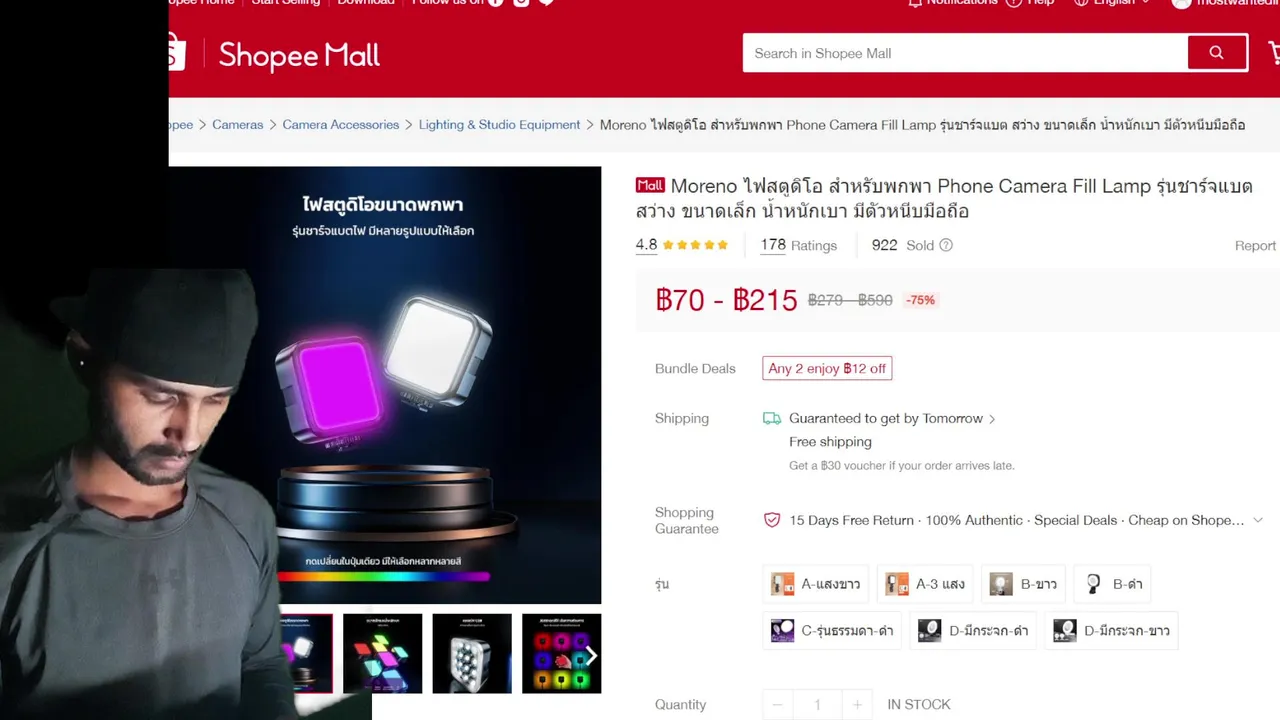Viewport: 1280px width, 720px height.
Task: Focus the Search in Shopee Mall field
Action: (x=965, y=53)
